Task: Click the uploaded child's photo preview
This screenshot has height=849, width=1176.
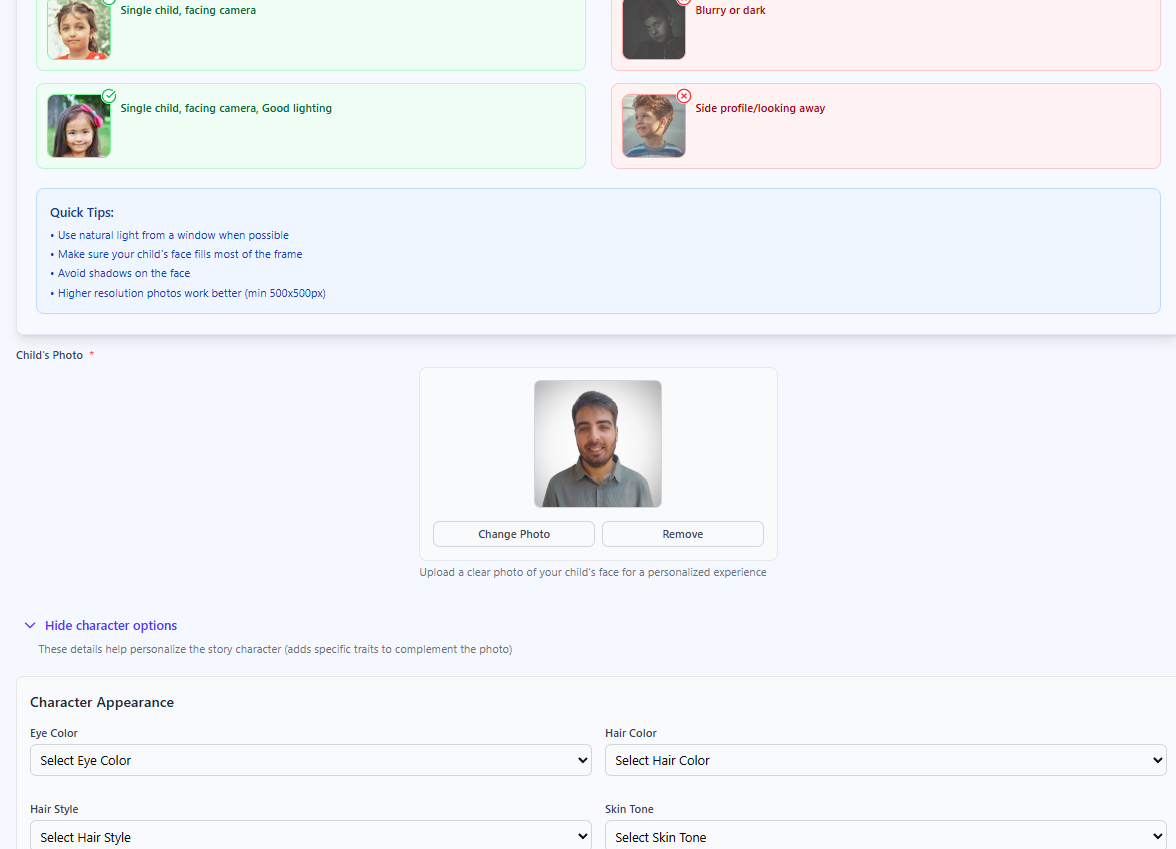Action: pos(597,443)
